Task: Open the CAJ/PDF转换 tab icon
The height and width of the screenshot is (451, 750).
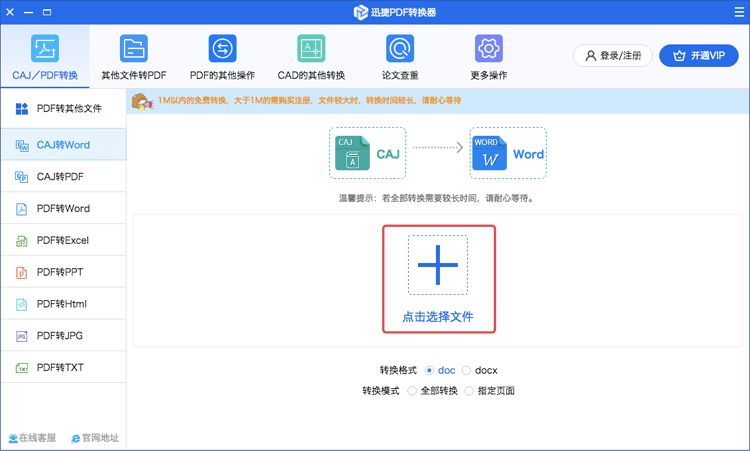Action: [x=45, y=48]
